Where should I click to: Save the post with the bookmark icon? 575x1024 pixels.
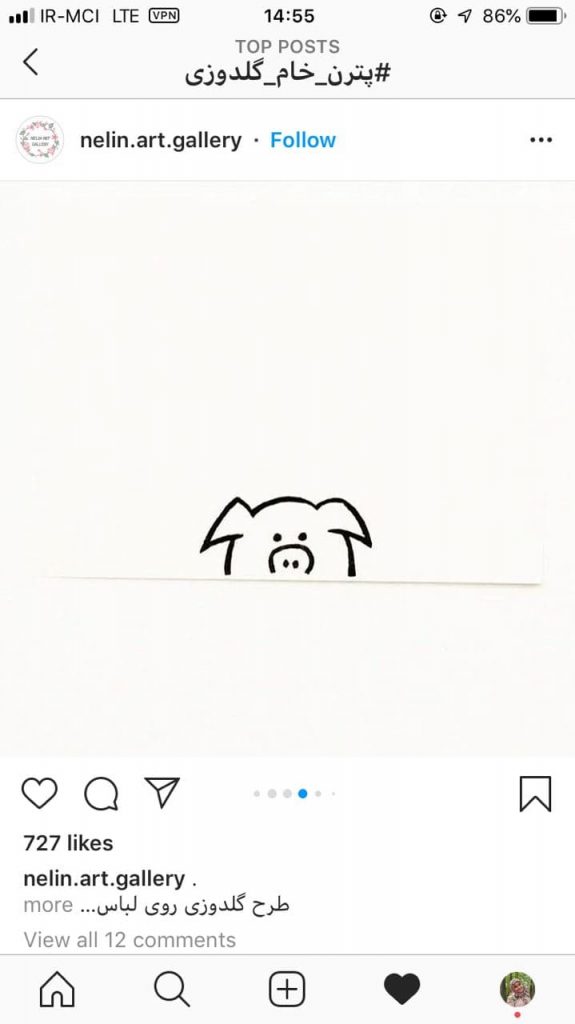535,793
